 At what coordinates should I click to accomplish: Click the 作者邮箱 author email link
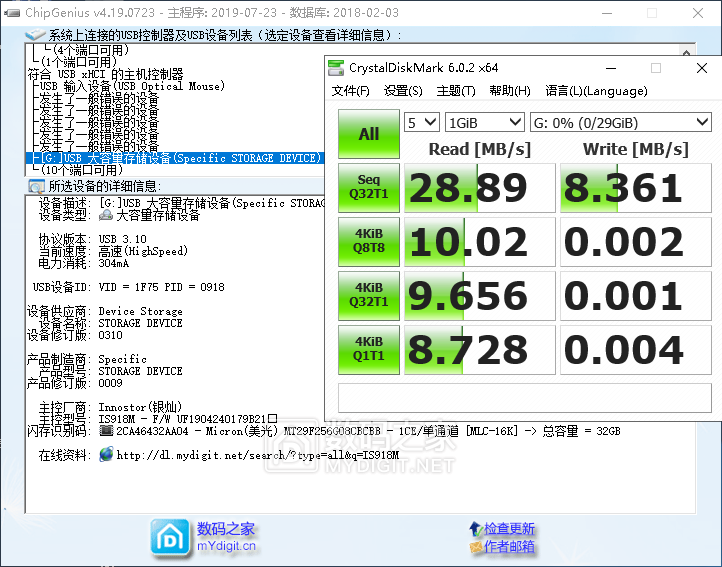(509, 546)
